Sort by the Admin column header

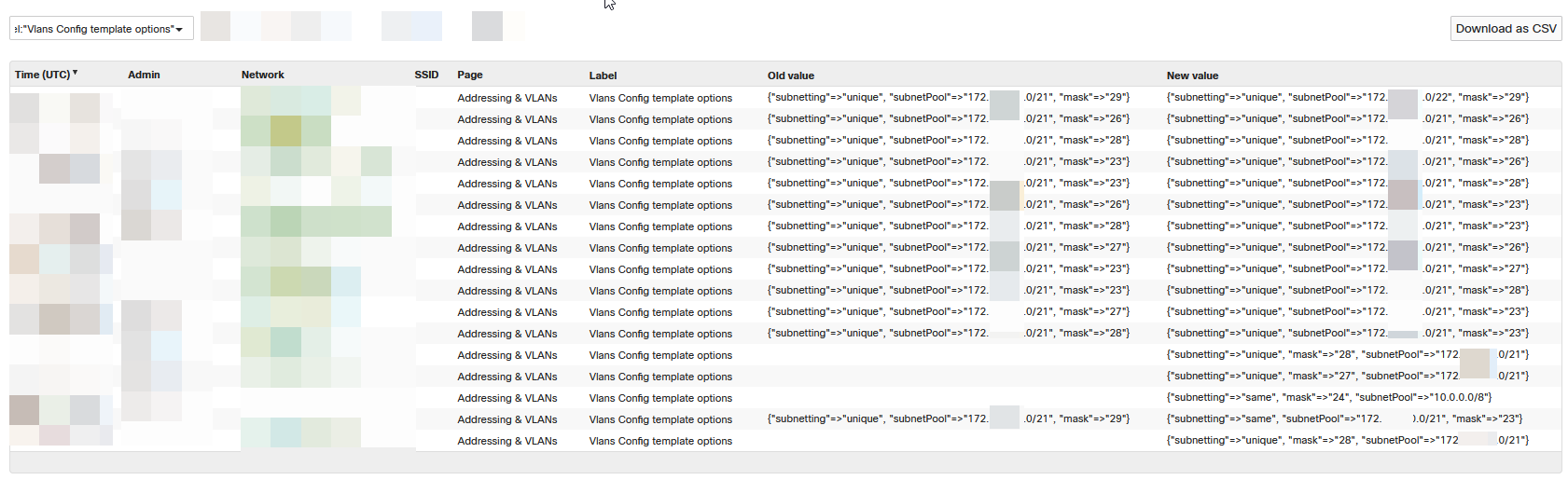point(144,75)
